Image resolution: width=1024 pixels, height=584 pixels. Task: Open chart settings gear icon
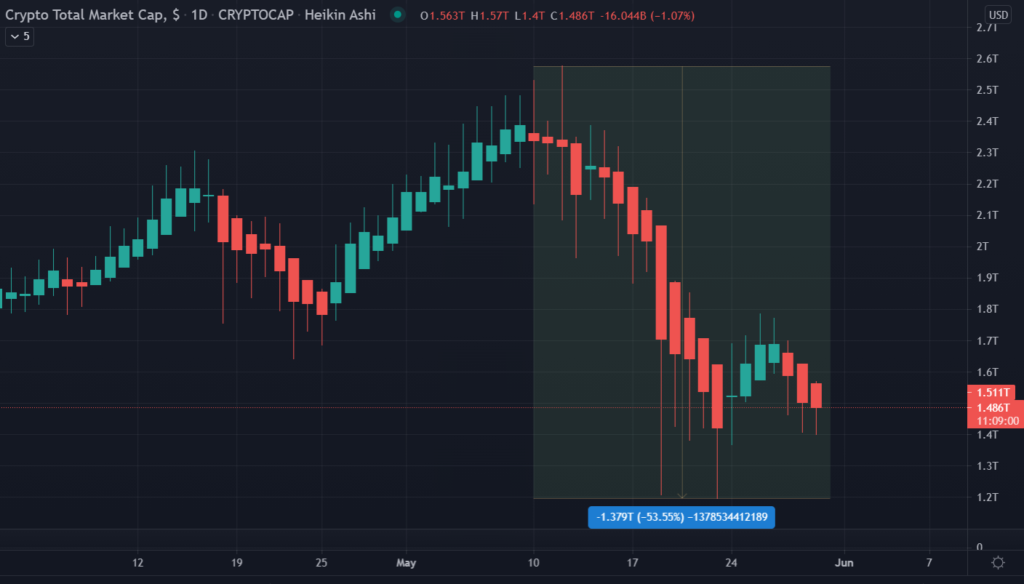tap(998, 562)
